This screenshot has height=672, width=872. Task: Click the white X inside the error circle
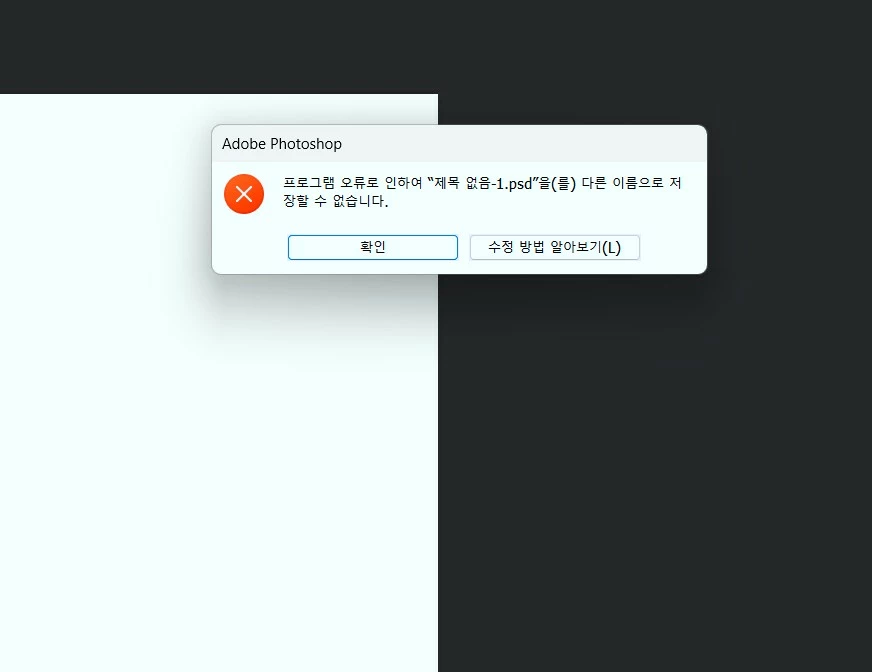pos(244,194)
